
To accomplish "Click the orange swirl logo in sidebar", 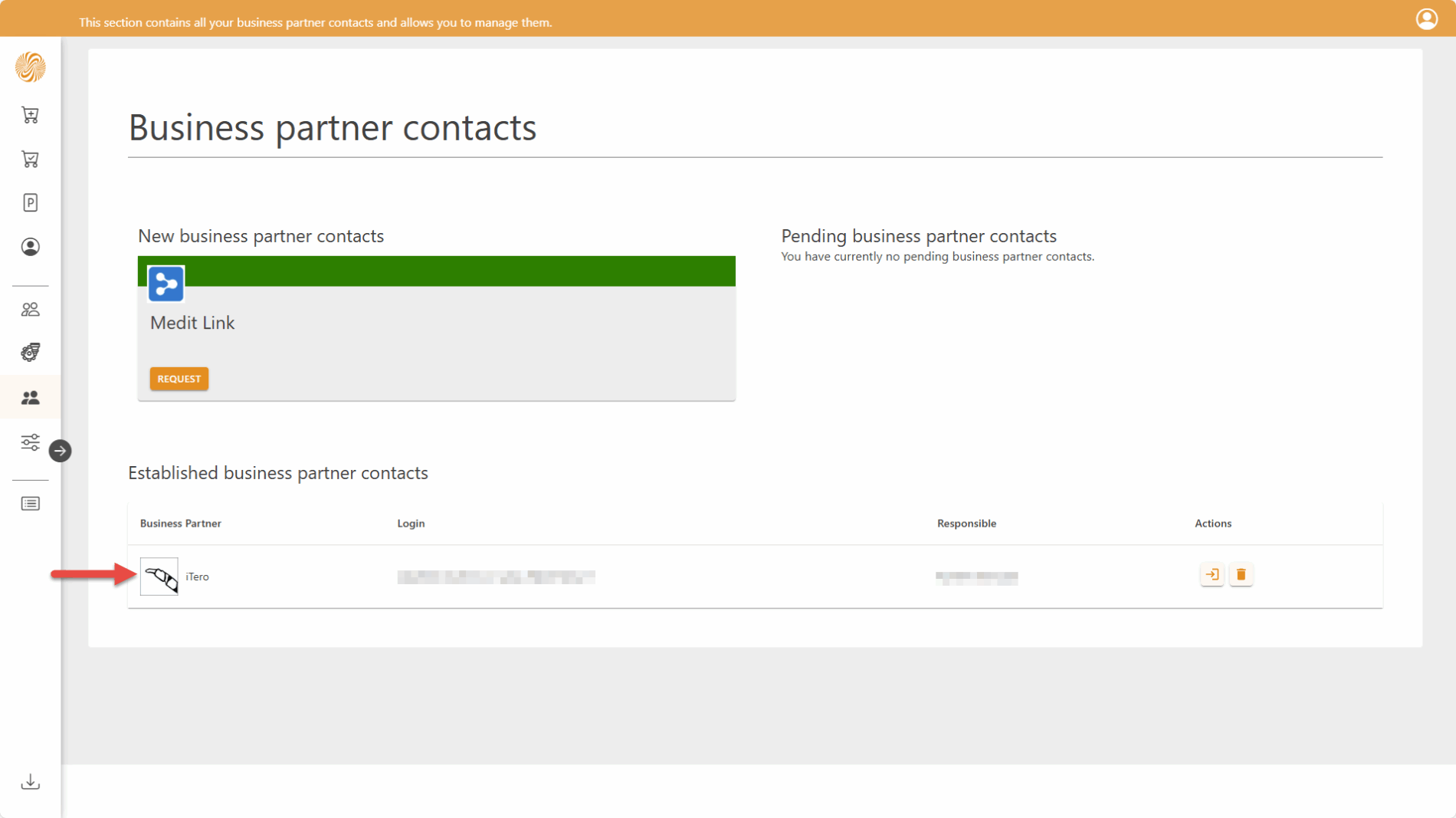I will (x=31, y=67).
